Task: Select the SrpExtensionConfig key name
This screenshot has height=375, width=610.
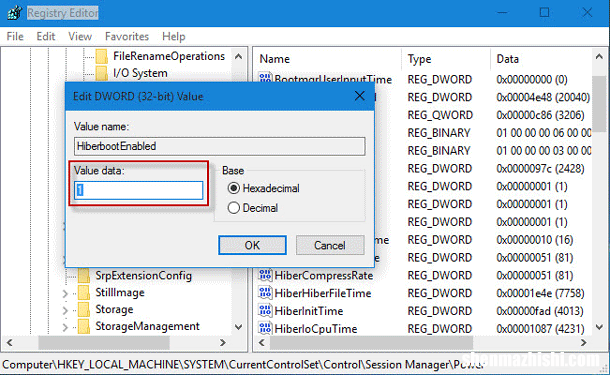Action: [144, 275]
